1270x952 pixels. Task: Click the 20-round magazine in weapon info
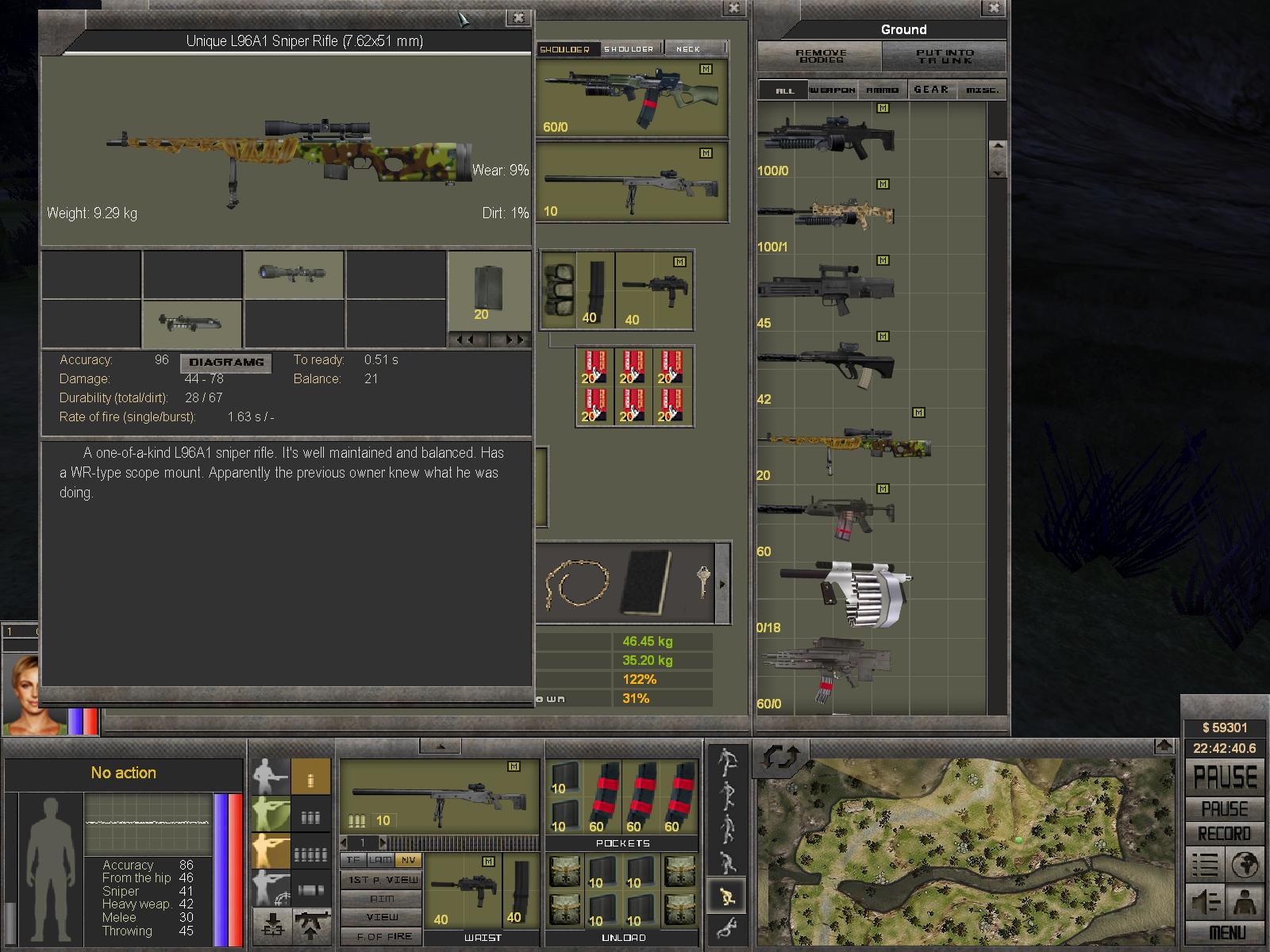489,291
